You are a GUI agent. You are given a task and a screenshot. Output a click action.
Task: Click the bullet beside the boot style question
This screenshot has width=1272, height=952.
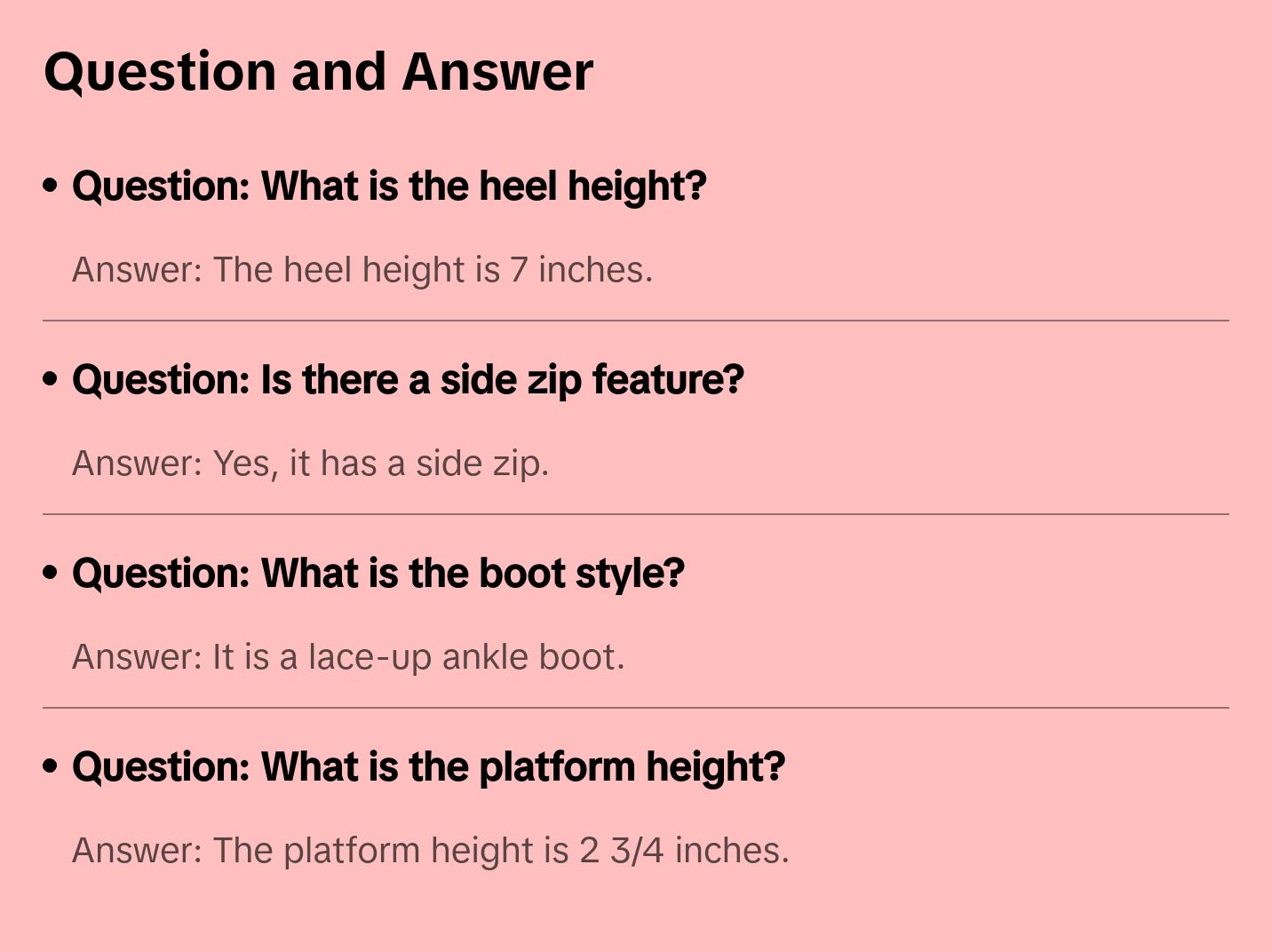(51, 574)
